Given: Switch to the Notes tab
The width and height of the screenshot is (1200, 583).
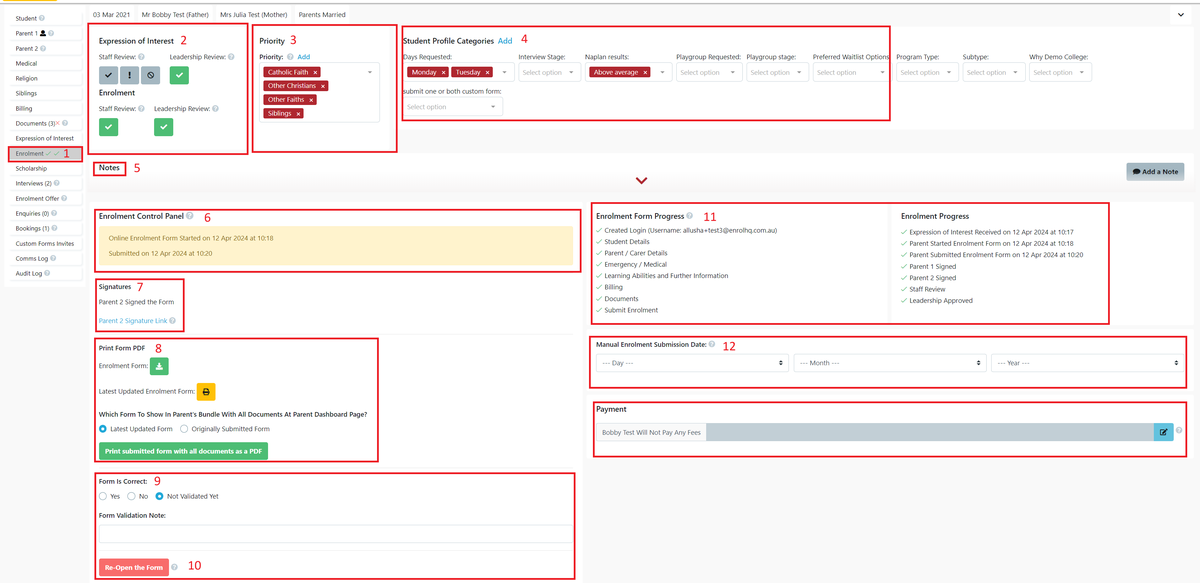Looking at the screenshot, I should [x=109, y=168].
